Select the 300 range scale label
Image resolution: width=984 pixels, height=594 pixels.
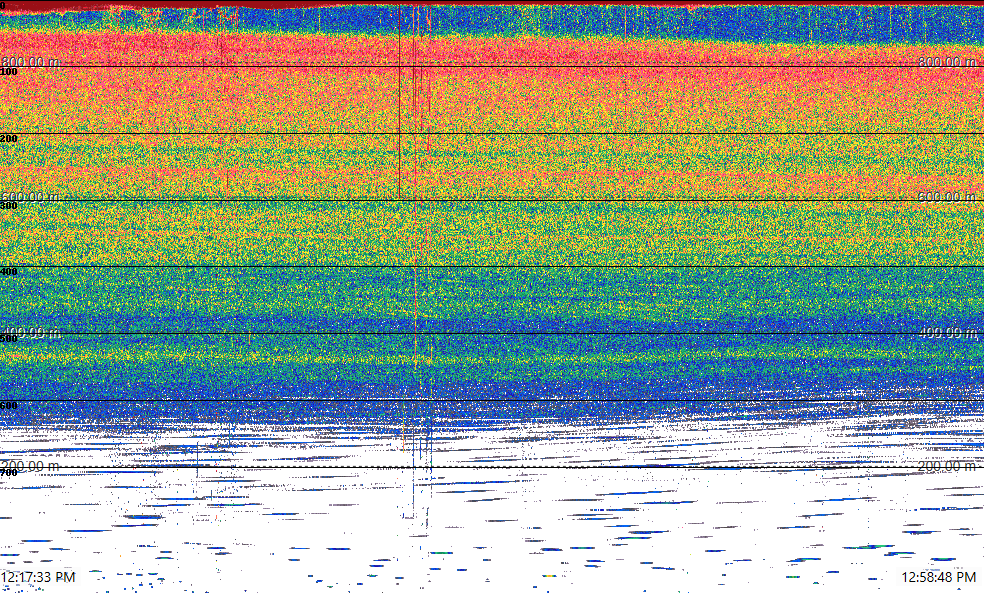[9, 206]
